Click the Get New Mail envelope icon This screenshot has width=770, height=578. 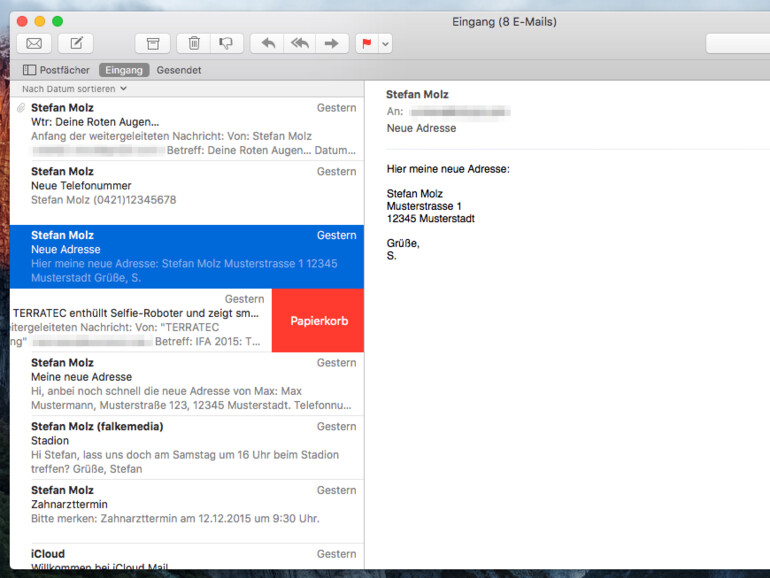[x=34, y=43]
